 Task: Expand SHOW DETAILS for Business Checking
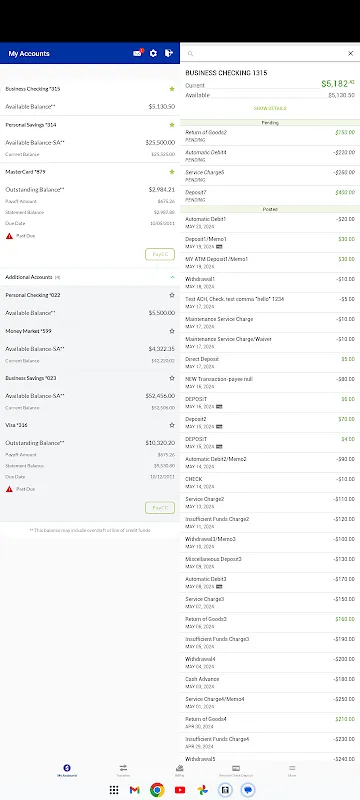[270, 108]
